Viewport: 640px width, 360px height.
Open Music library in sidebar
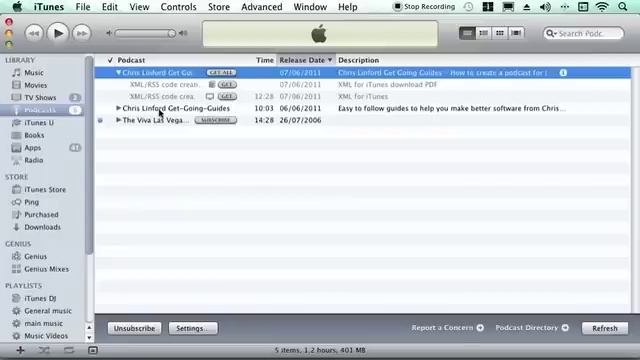[x=33, y=73]
